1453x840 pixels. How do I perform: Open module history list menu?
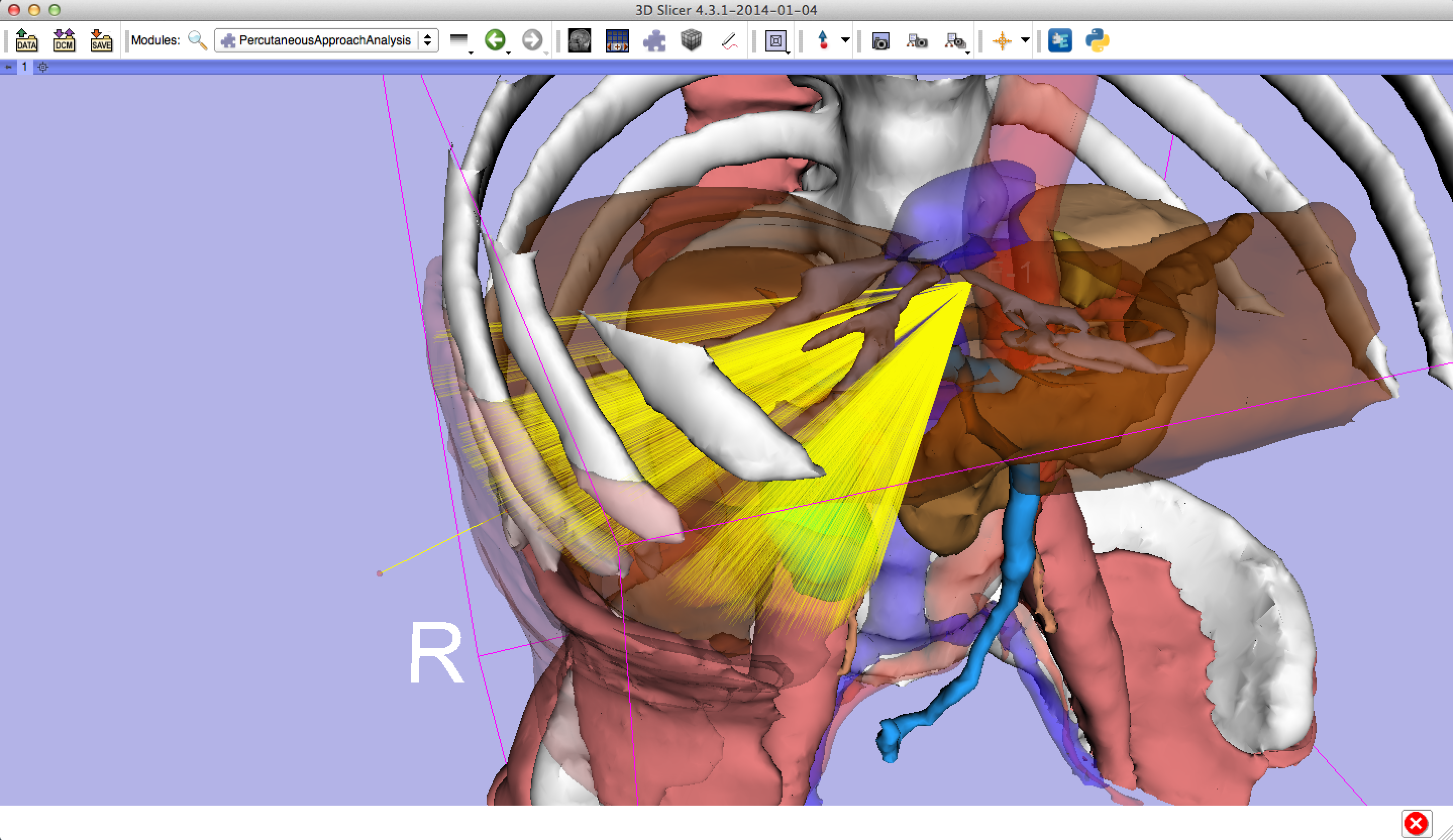[459, 40]
